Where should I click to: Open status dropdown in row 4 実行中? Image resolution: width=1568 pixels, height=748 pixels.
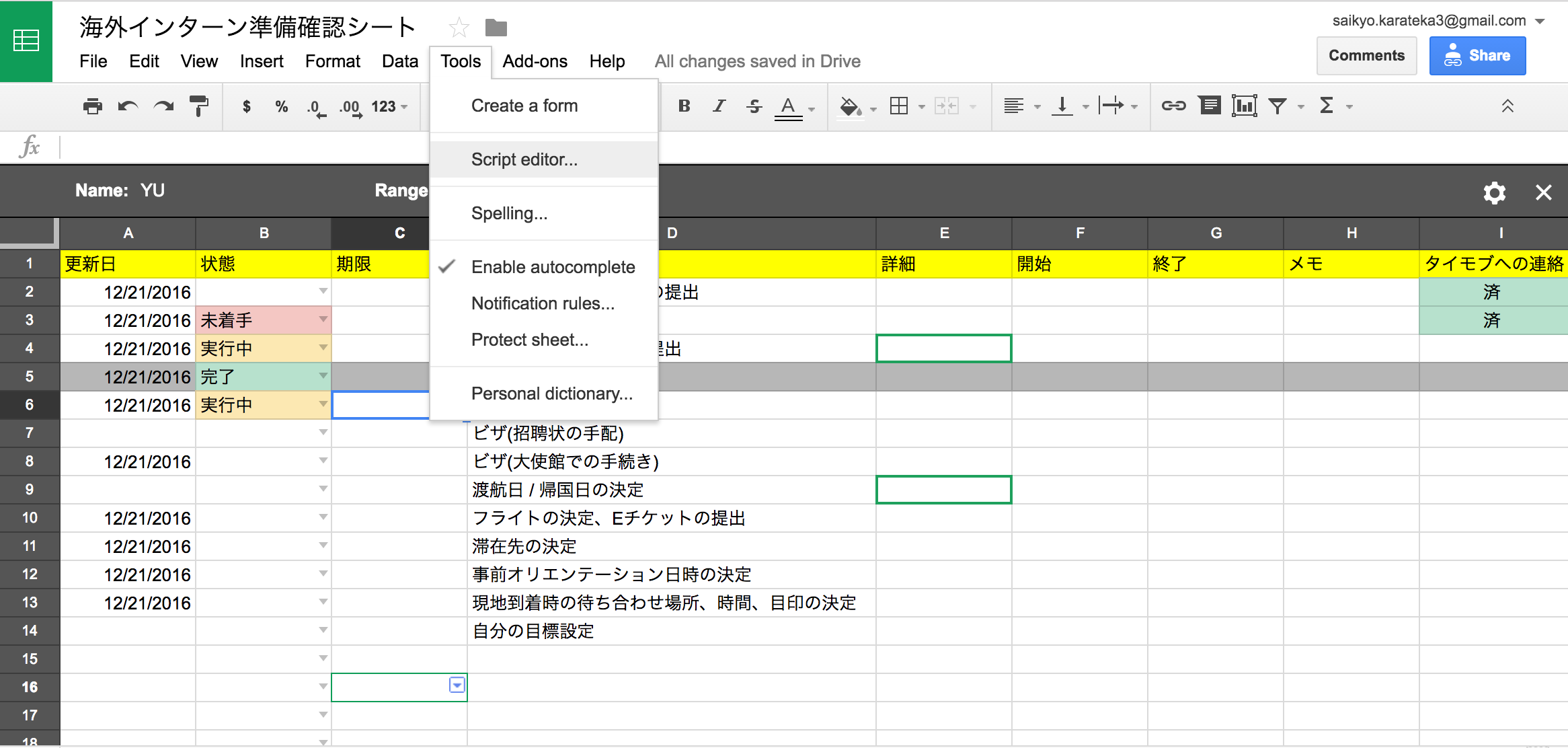(x=323, y=348)
